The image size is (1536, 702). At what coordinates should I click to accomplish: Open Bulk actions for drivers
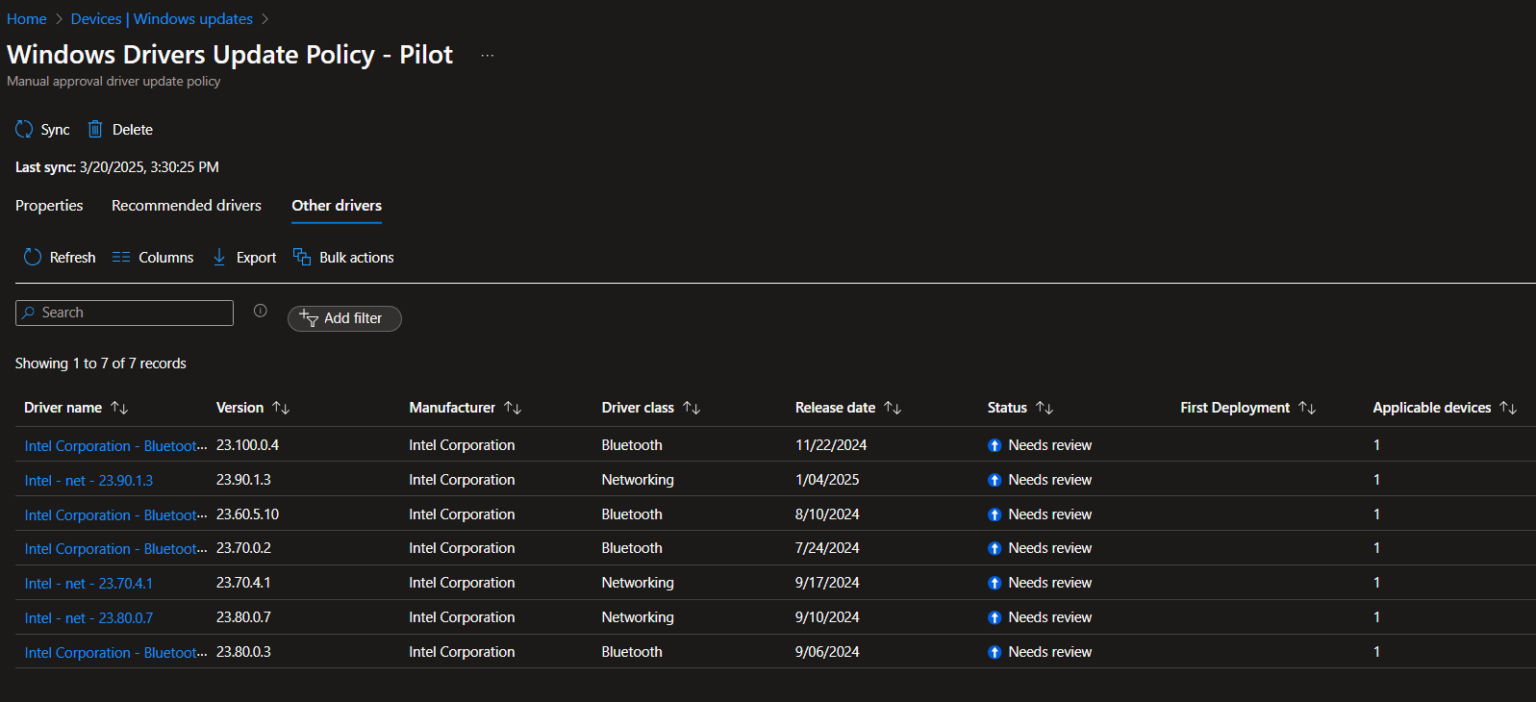(343, 257)
